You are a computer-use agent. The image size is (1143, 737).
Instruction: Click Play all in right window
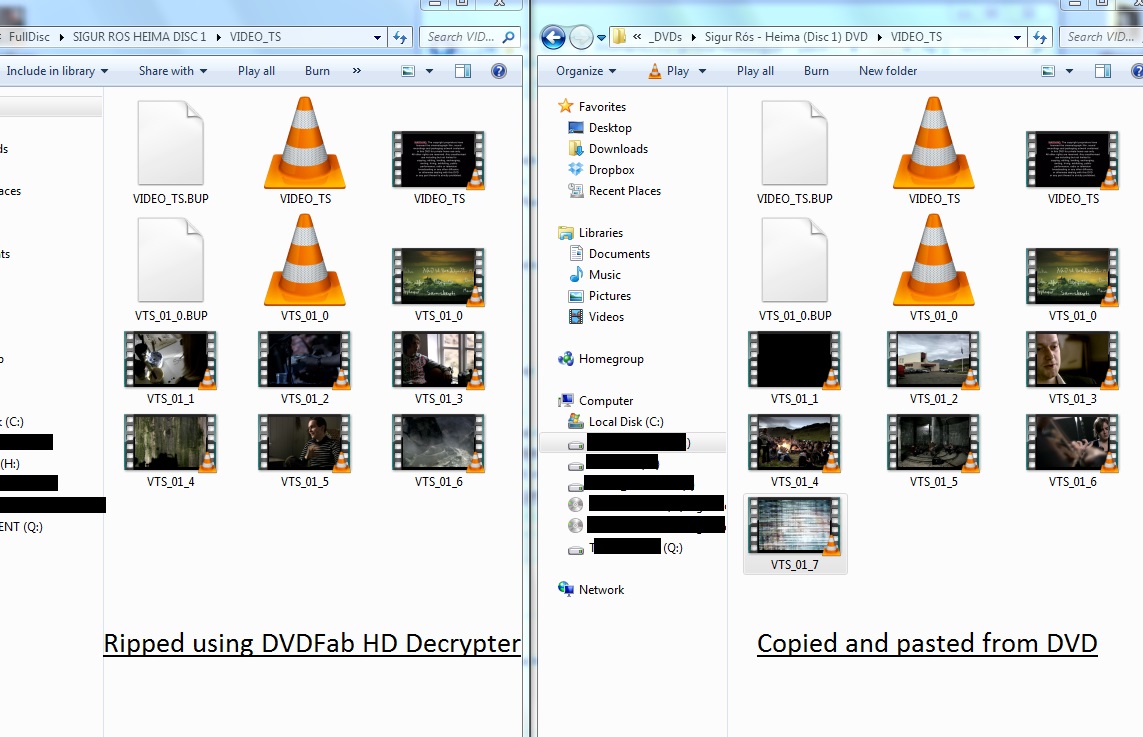[755, 71]
